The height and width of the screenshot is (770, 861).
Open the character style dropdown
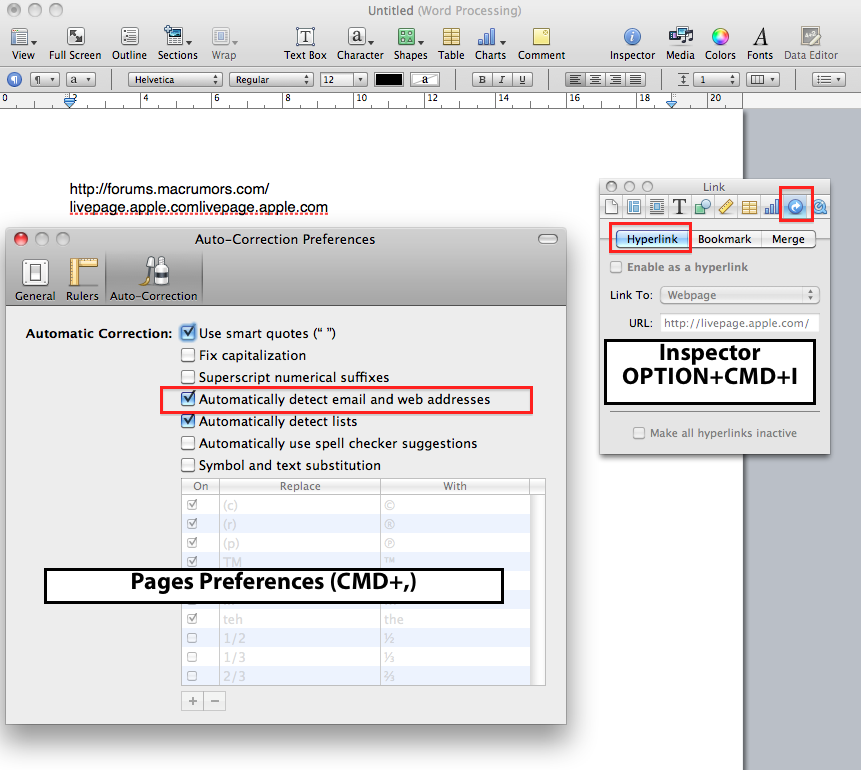click(81, 80)
